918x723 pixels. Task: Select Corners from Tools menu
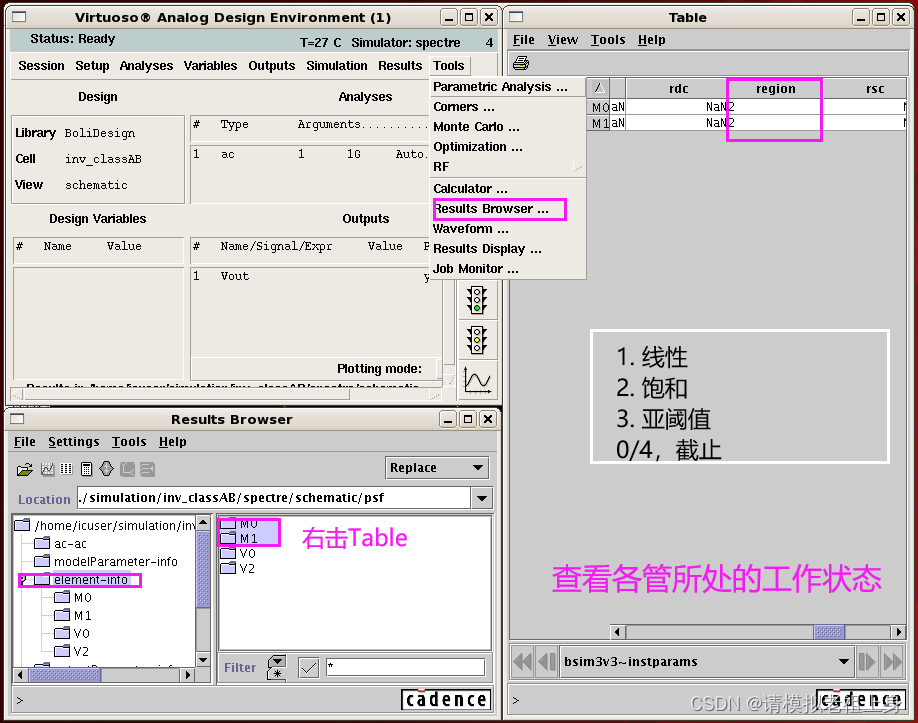coord(508,107)
